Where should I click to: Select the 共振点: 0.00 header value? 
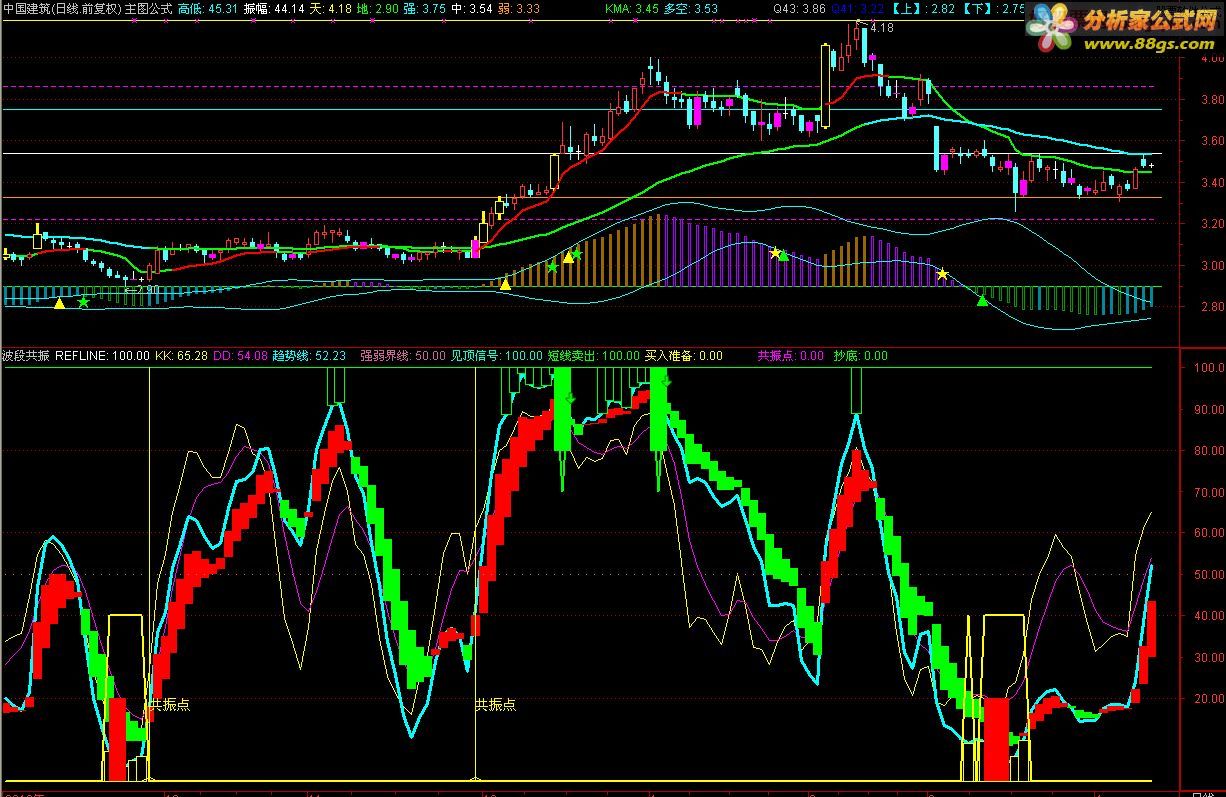[791, 355]
